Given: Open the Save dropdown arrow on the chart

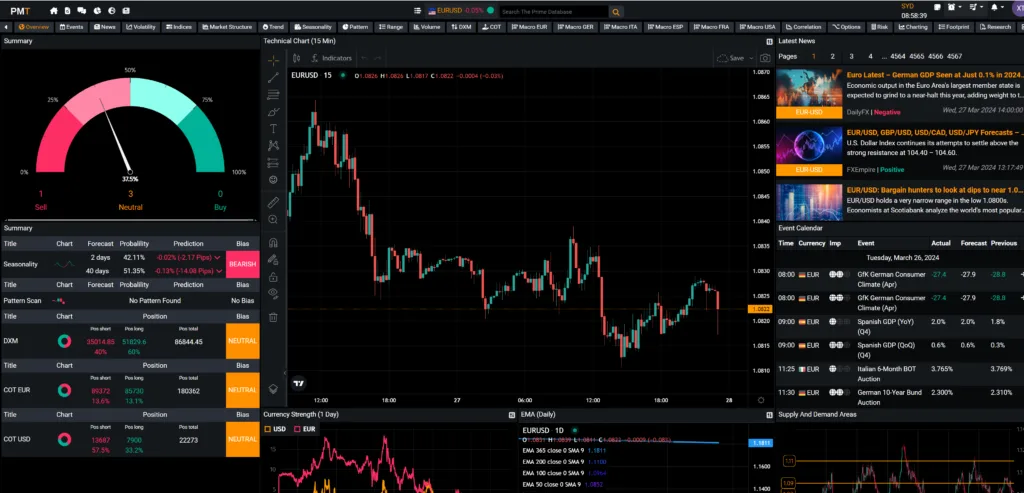Looking at the screenshot, I should [x=751, y=58].
